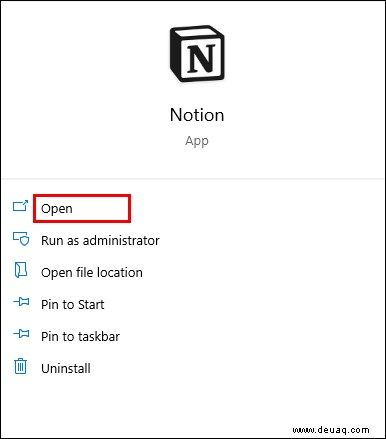Viewport: 386px width, 439px height.
Task: Select Uninstall to remove Notion
Action: 66,368
